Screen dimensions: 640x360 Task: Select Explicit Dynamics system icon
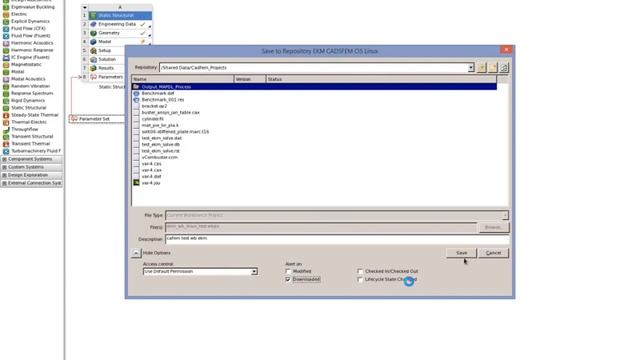coord(6,21)
